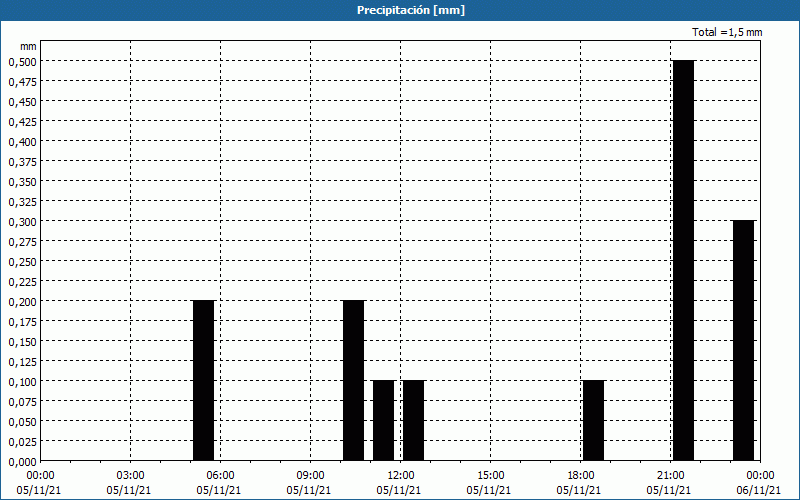Click the 05/11/21 date under 21:00
This screenshot has height=500, width=800.
pos(668,490)
